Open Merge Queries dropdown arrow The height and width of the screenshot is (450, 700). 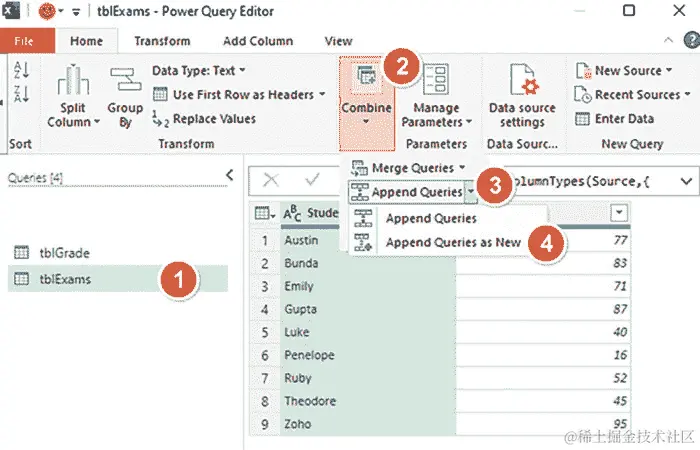(x=462, y=167)
